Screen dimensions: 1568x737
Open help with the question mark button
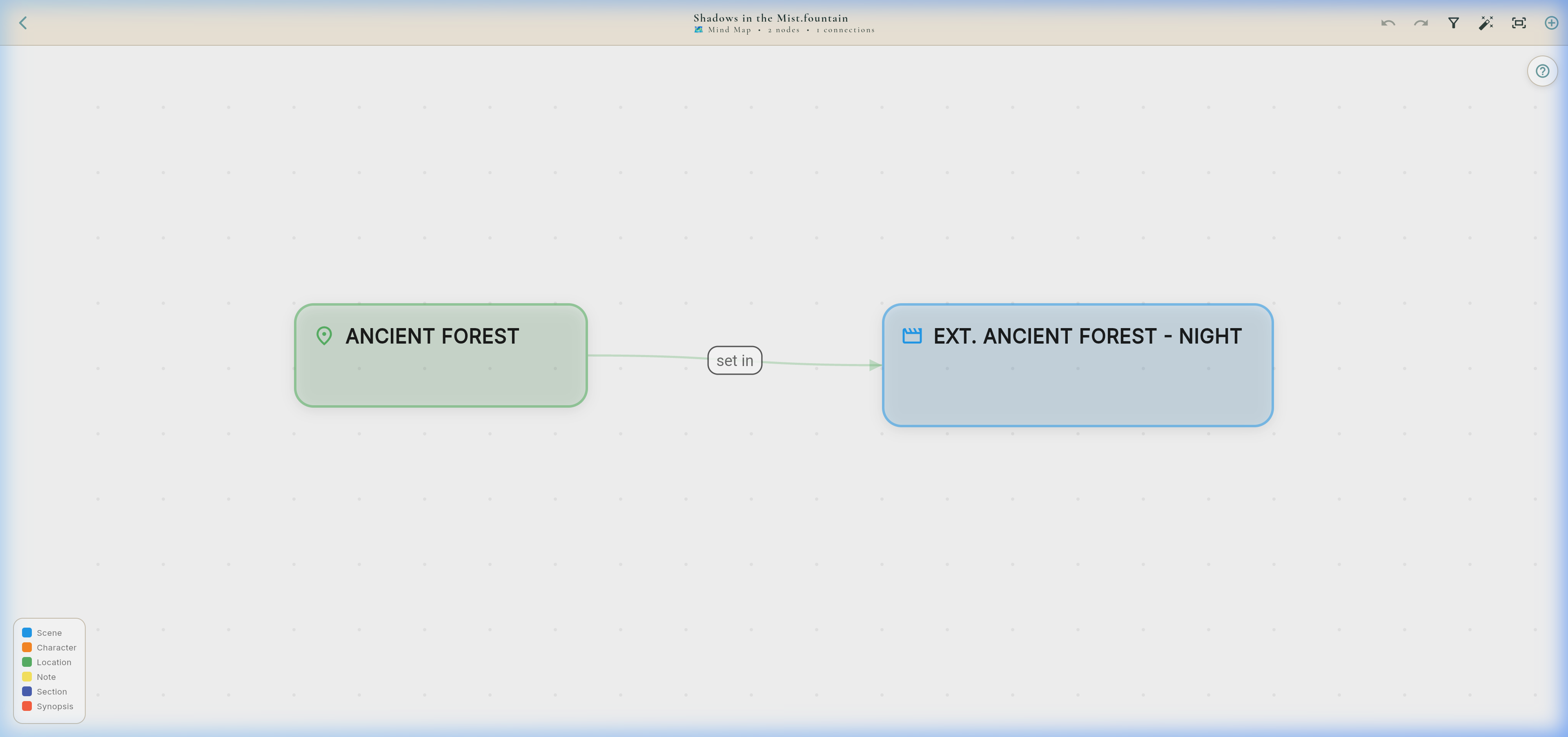1542,71
